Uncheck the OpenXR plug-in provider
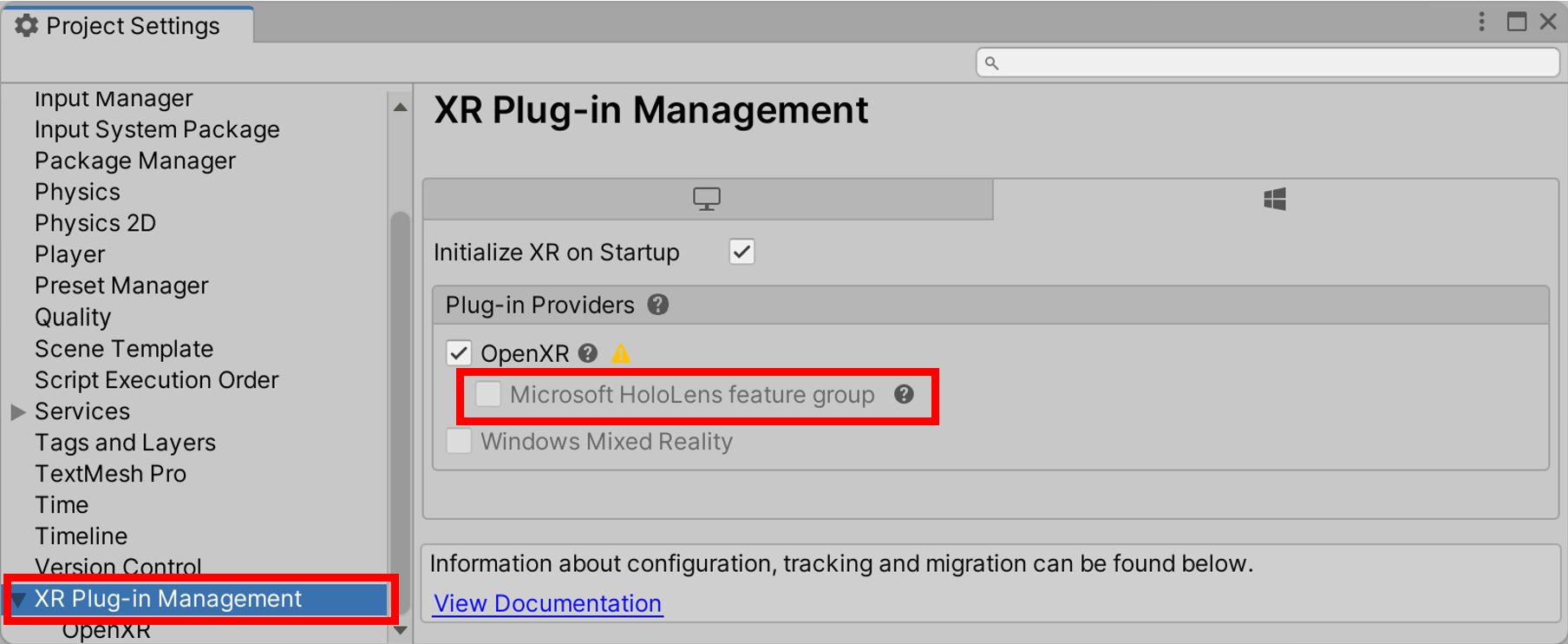Screen dimensions: 1568x644 pyautogui.click(x=459, y=353)
